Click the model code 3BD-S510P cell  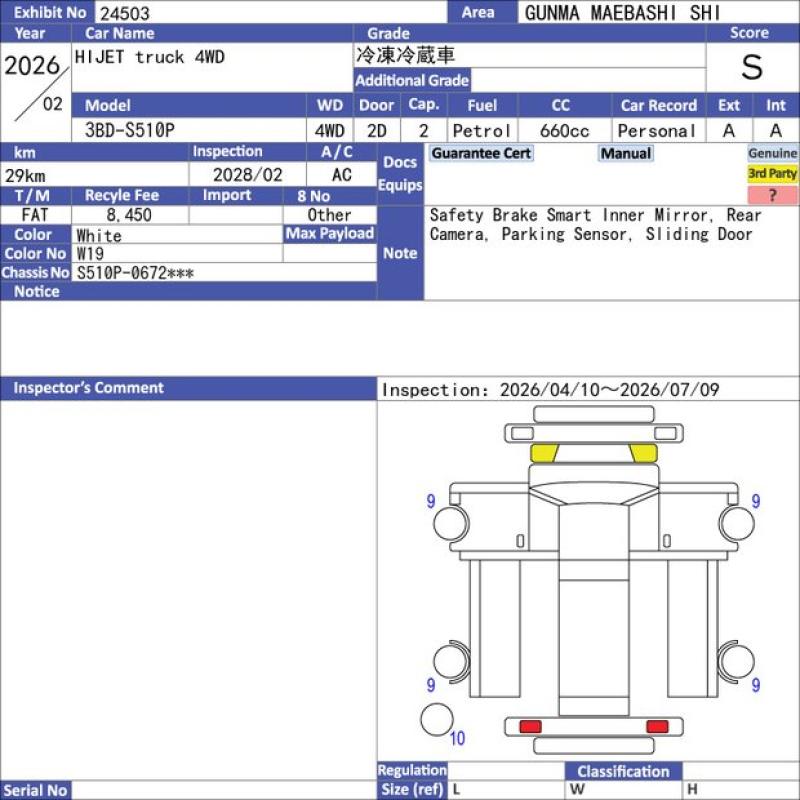[x=189, y=131]
